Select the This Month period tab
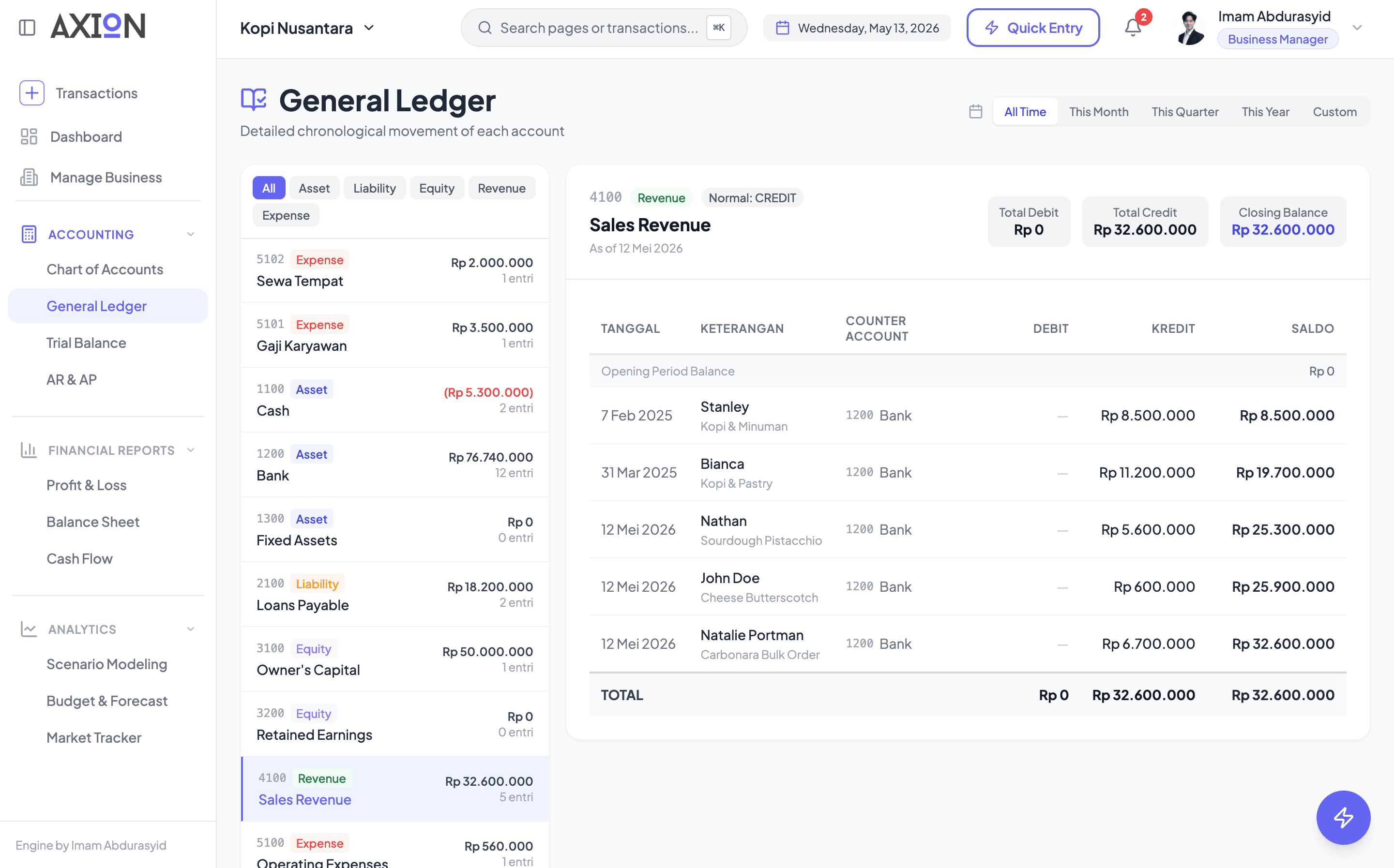This screenshot has height=868, width=1394. point(1098,111)
